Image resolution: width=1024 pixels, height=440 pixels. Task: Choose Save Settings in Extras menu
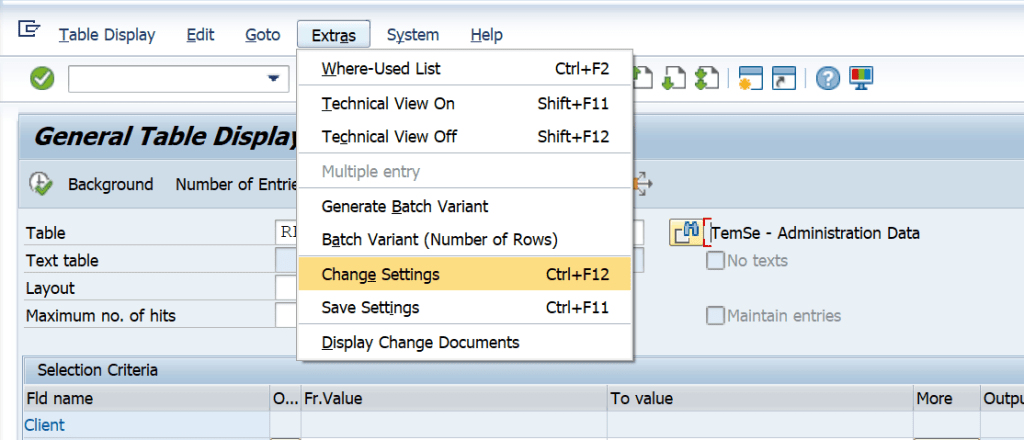coord(465,307)
